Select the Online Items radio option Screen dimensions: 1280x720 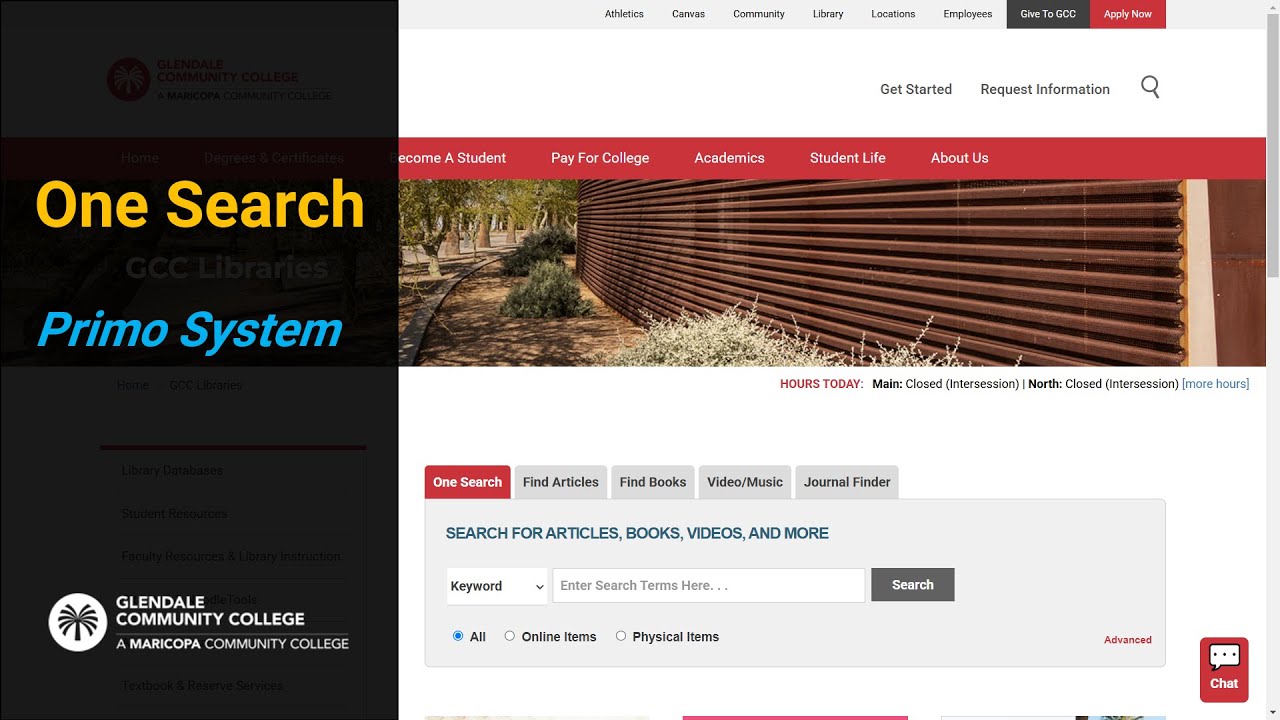coord(509,636)
